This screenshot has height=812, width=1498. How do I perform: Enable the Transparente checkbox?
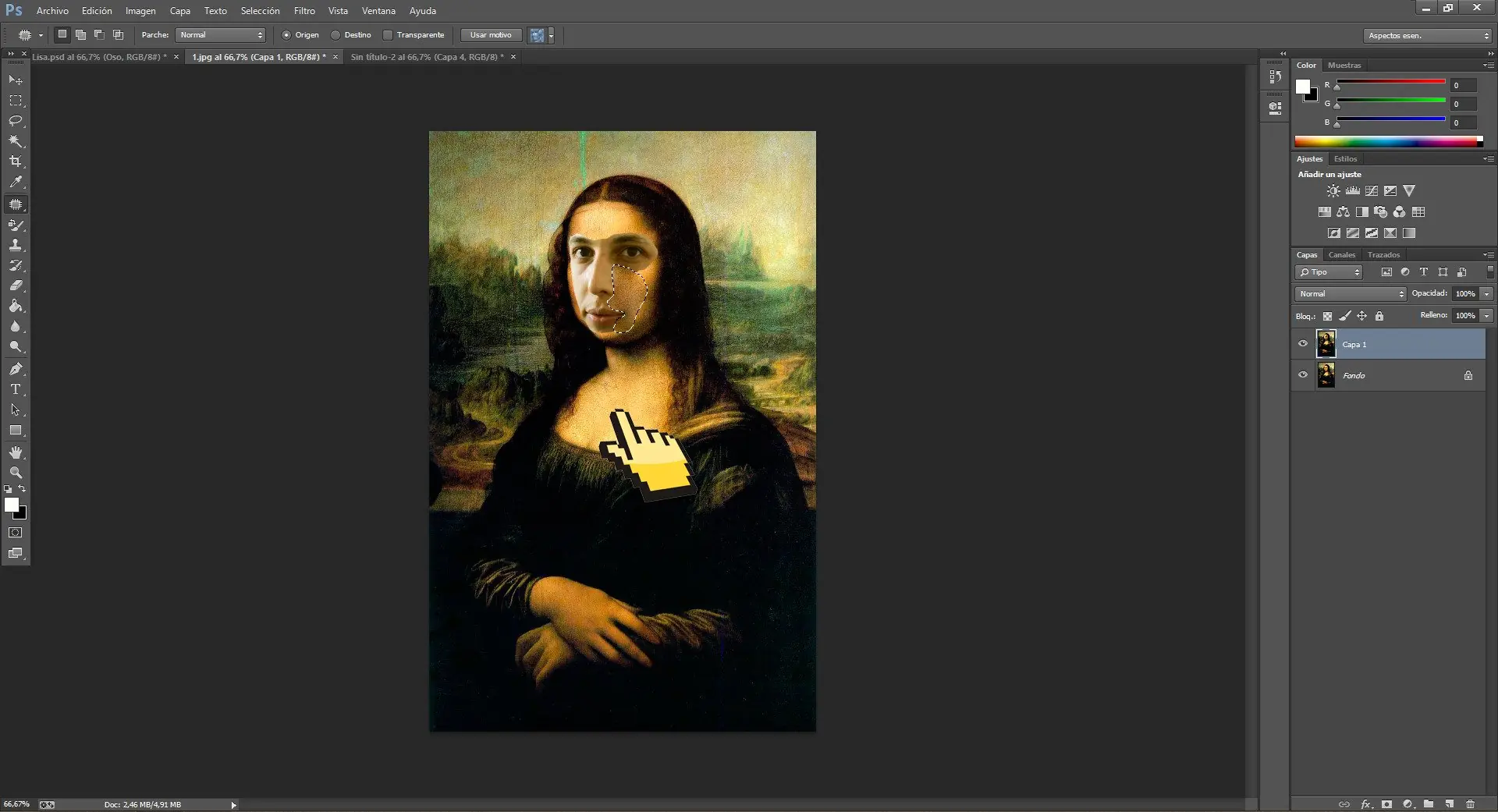click(x=388, y=35)
